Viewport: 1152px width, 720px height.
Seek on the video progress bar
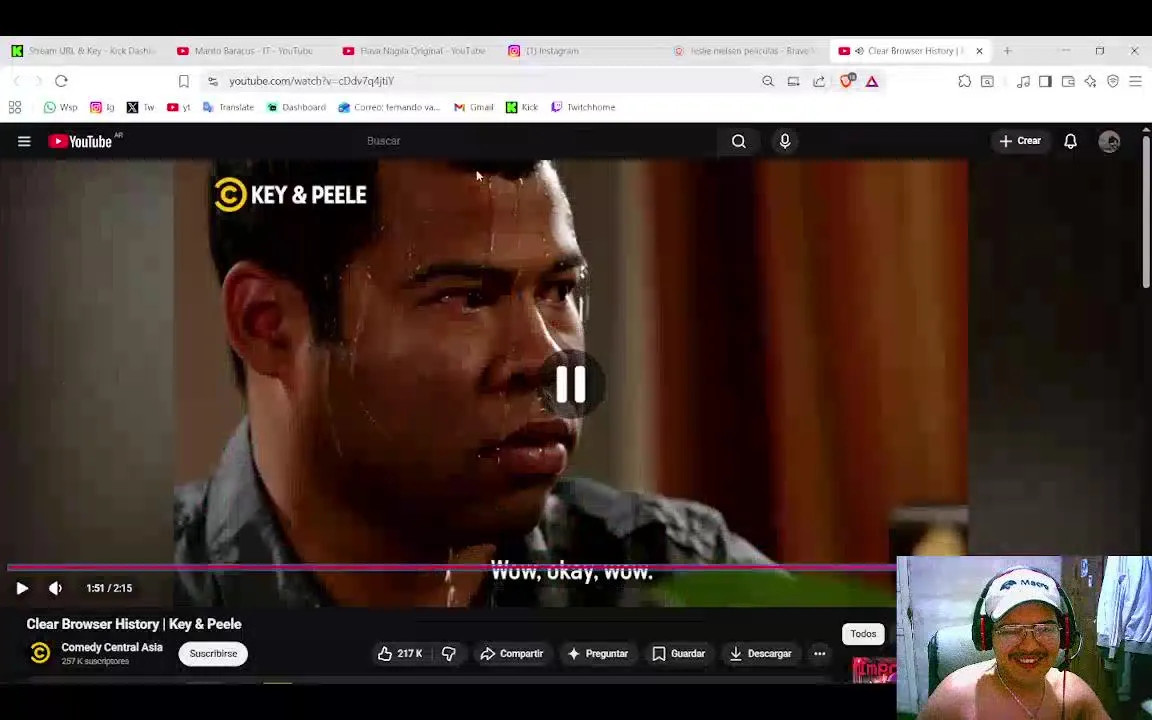click(451, 567)
